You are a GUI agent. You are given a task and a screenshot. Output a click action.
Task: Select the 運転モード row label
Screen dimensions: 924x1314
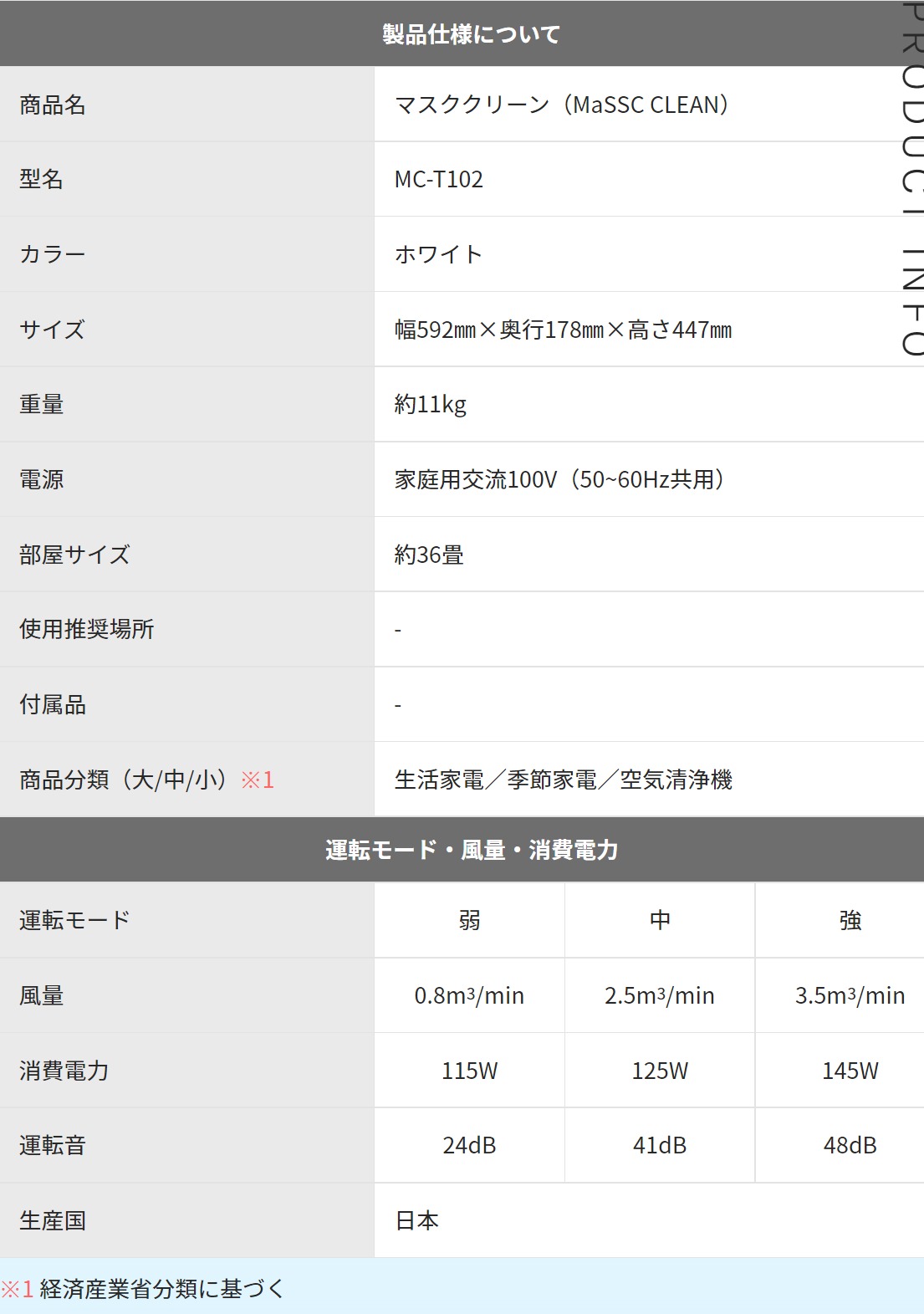coord(75,921)
